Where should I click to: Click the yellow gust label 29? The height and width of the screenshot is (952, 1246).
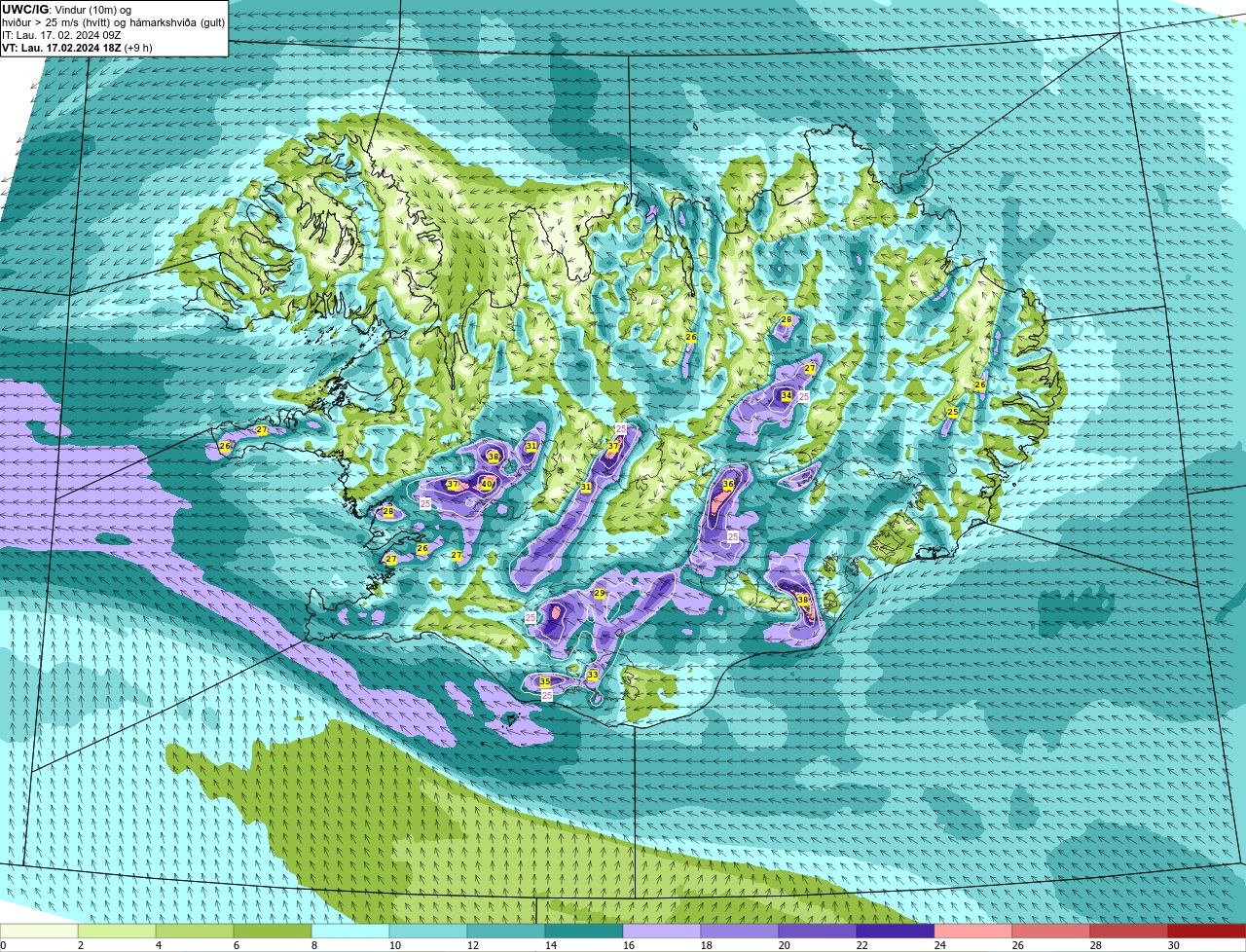tap(600, 594)
